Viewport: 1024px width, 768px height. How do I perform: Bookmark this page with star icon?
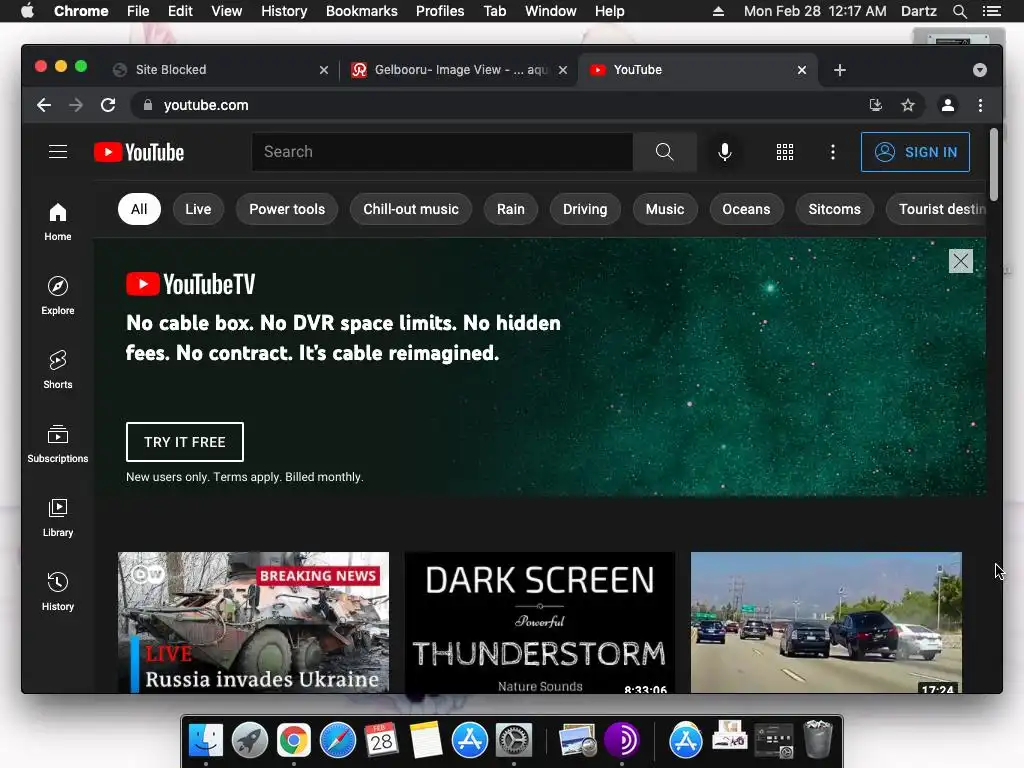(908, 105)
